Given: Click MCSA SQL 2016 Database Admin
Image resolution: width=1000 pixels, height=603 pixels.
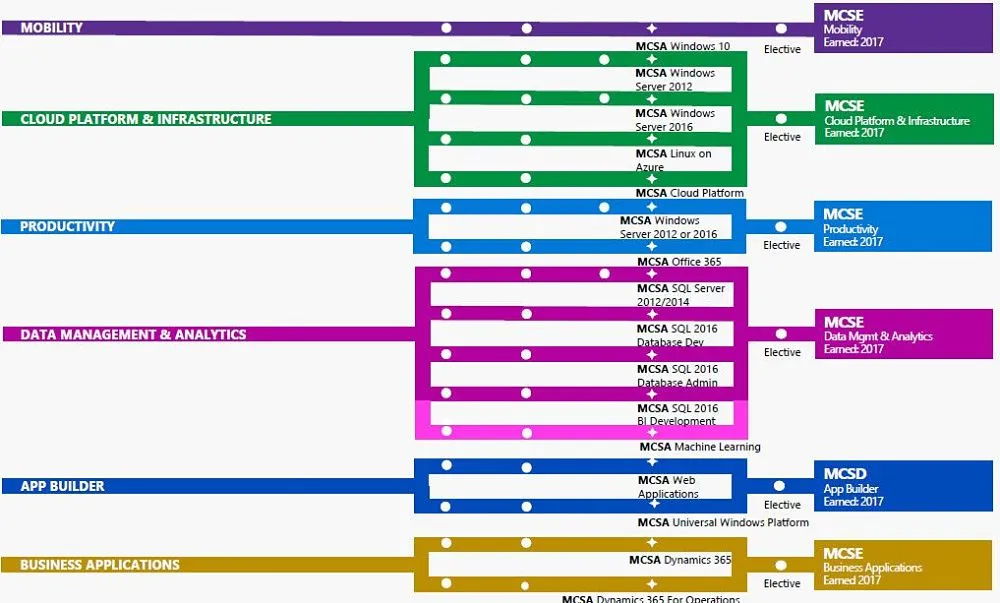Looking at the screenshot, I should pos(677,376).
